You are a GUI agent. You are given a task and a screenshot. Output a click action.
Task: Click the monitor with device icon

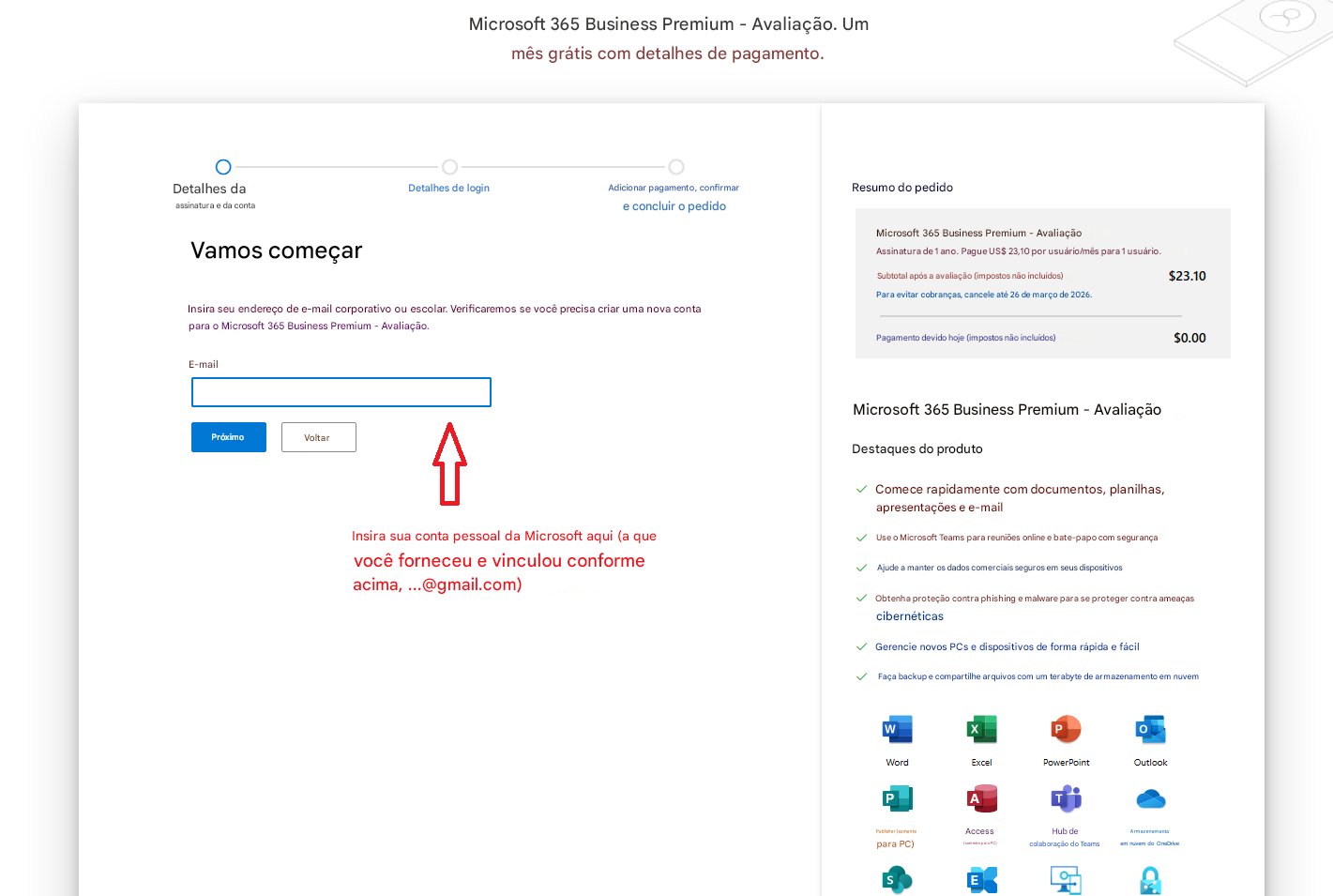1067,880
